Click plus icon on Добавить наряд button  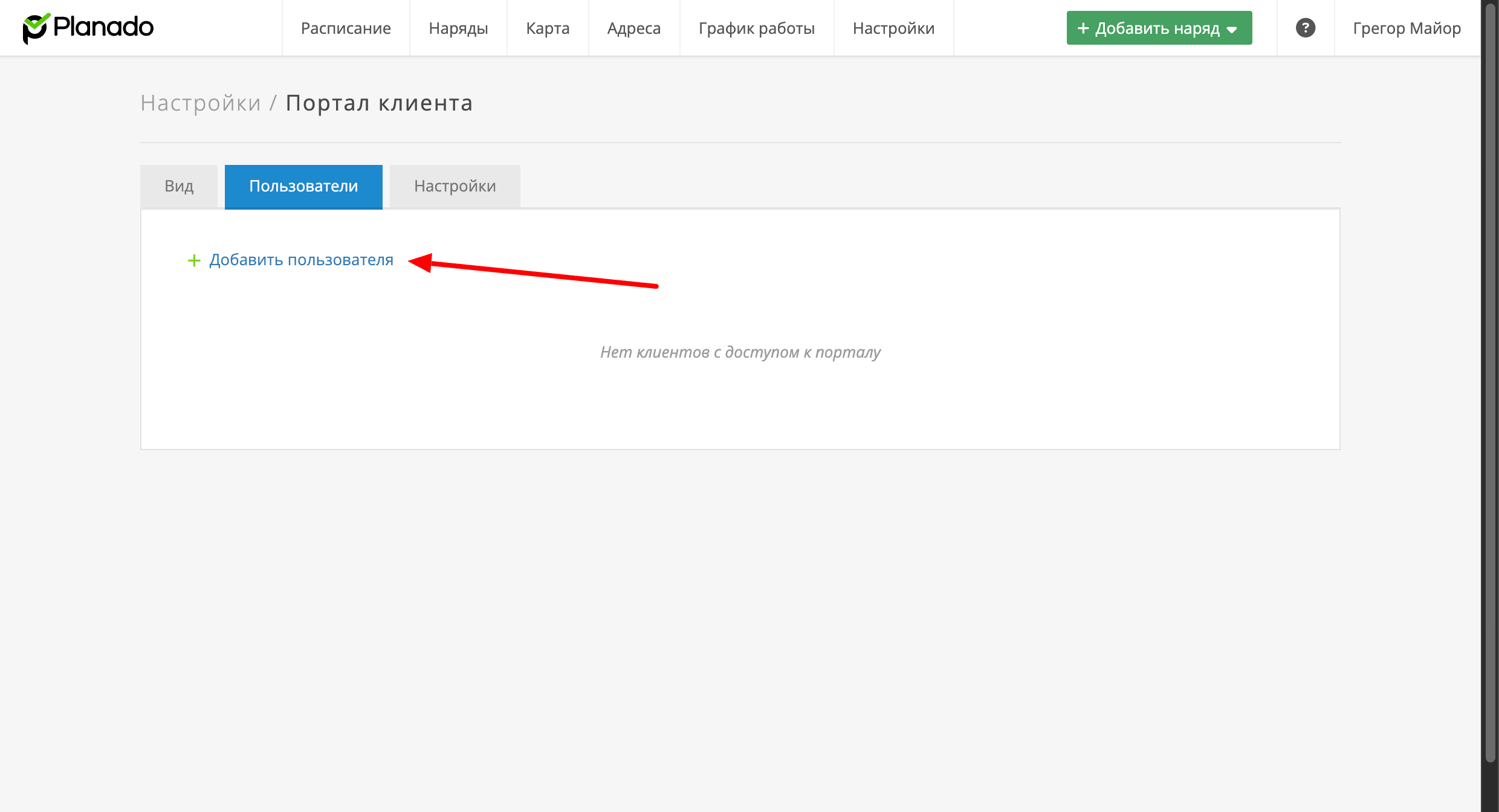point(1083,28)
